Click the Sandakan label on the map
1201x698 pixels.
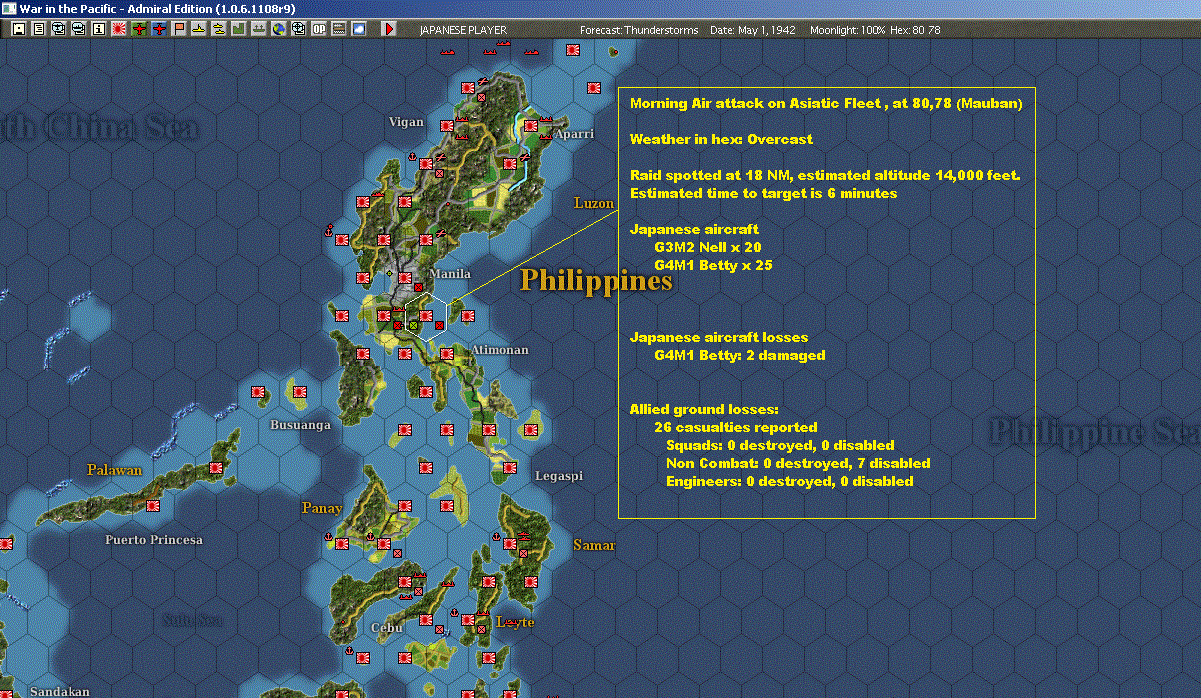(x=59, y=691)
